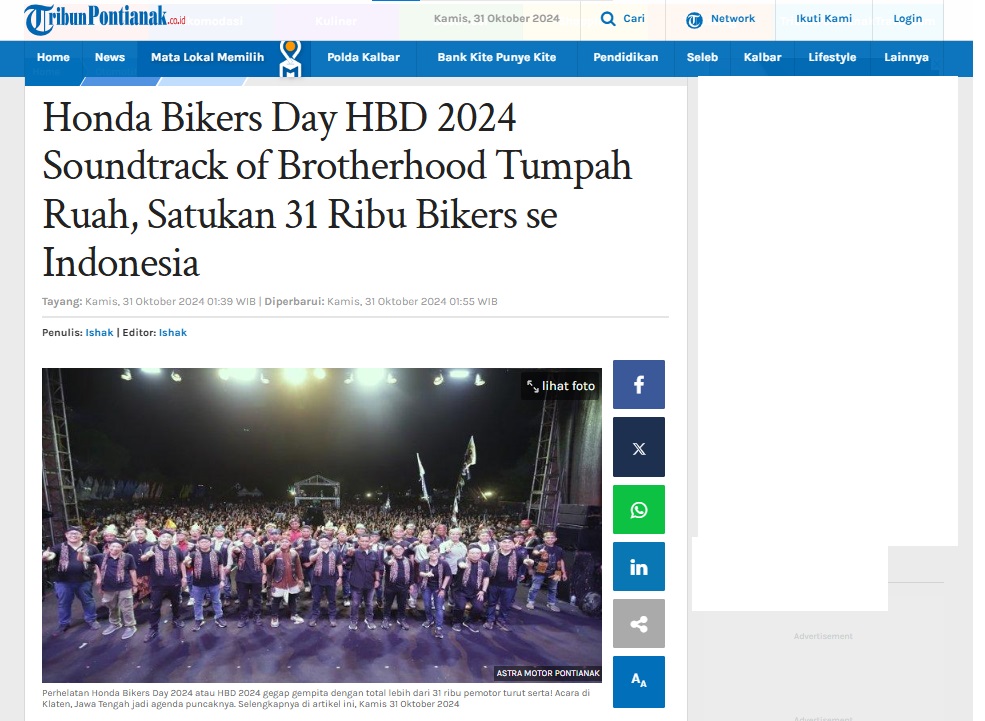Open the Lifestyle section
The image size is (985, 721).
(832, 57)
